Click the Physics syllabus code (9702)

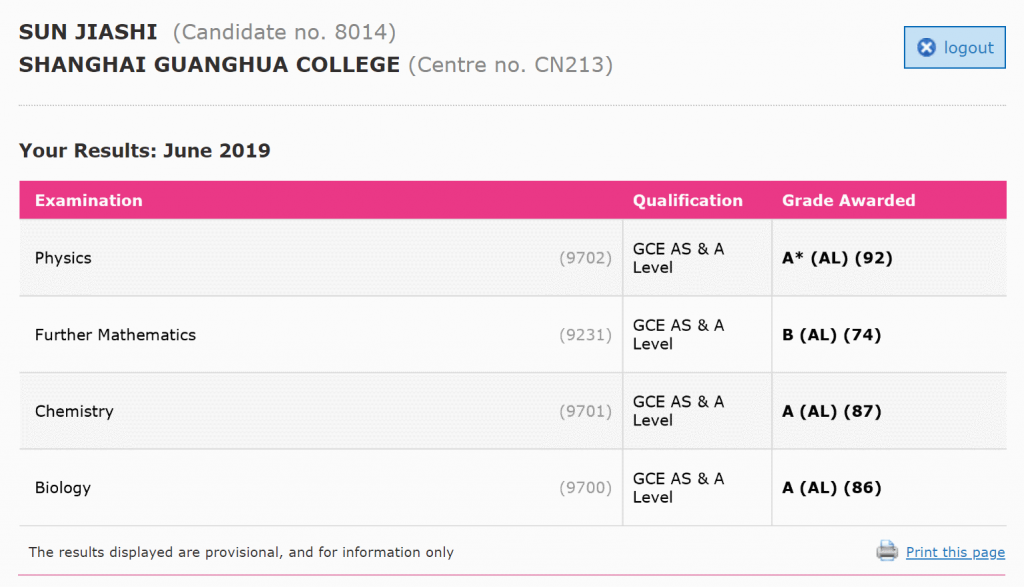coord(585,258)
